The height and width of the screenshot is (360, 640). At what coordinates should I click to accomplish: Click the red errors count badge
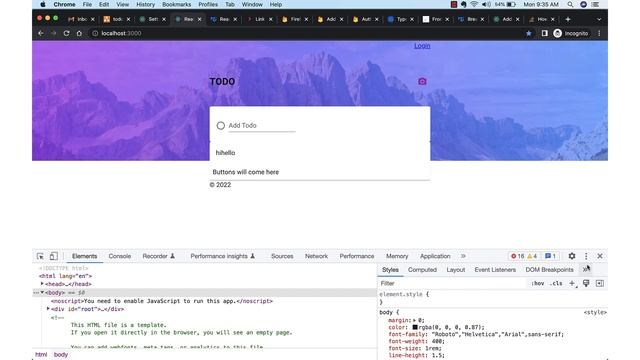(x=518, y=256)
